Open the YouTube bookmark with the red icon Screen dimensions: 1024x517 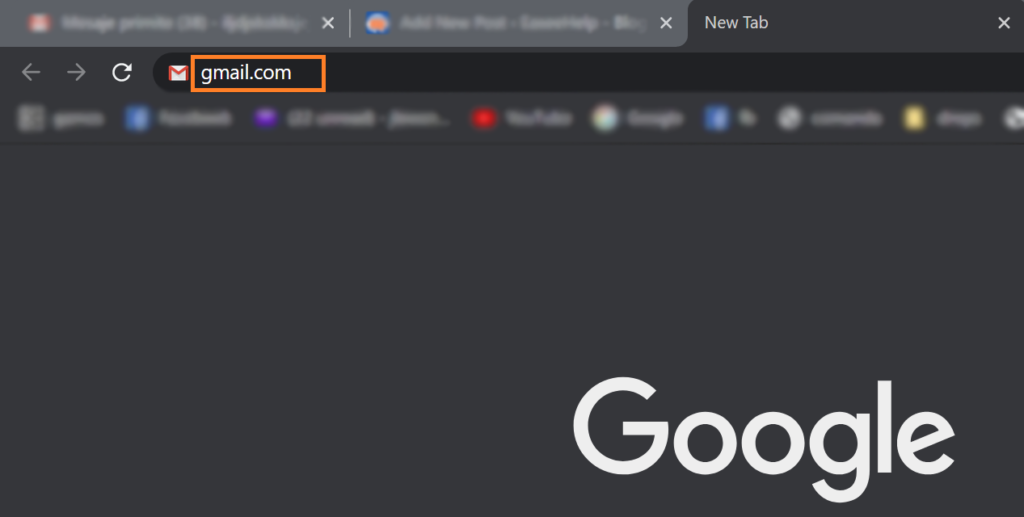[x=522, y=119]
